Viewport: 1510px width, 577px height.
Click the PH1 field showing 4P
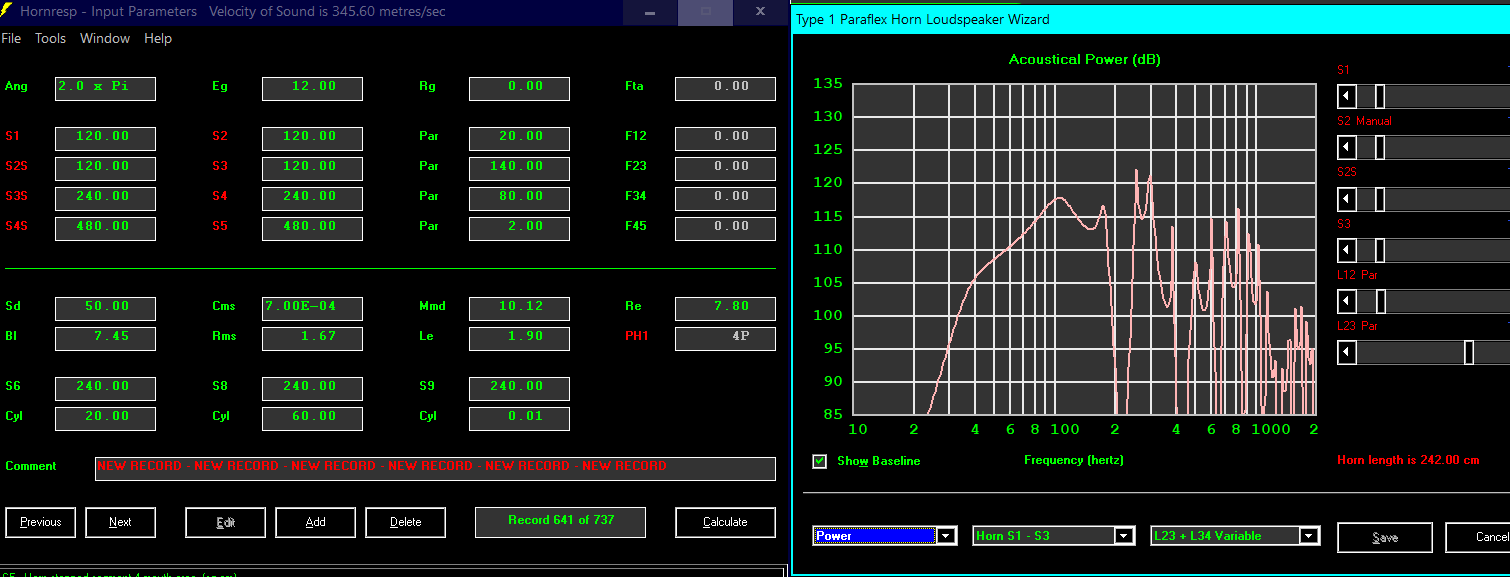tap(725, 338)
